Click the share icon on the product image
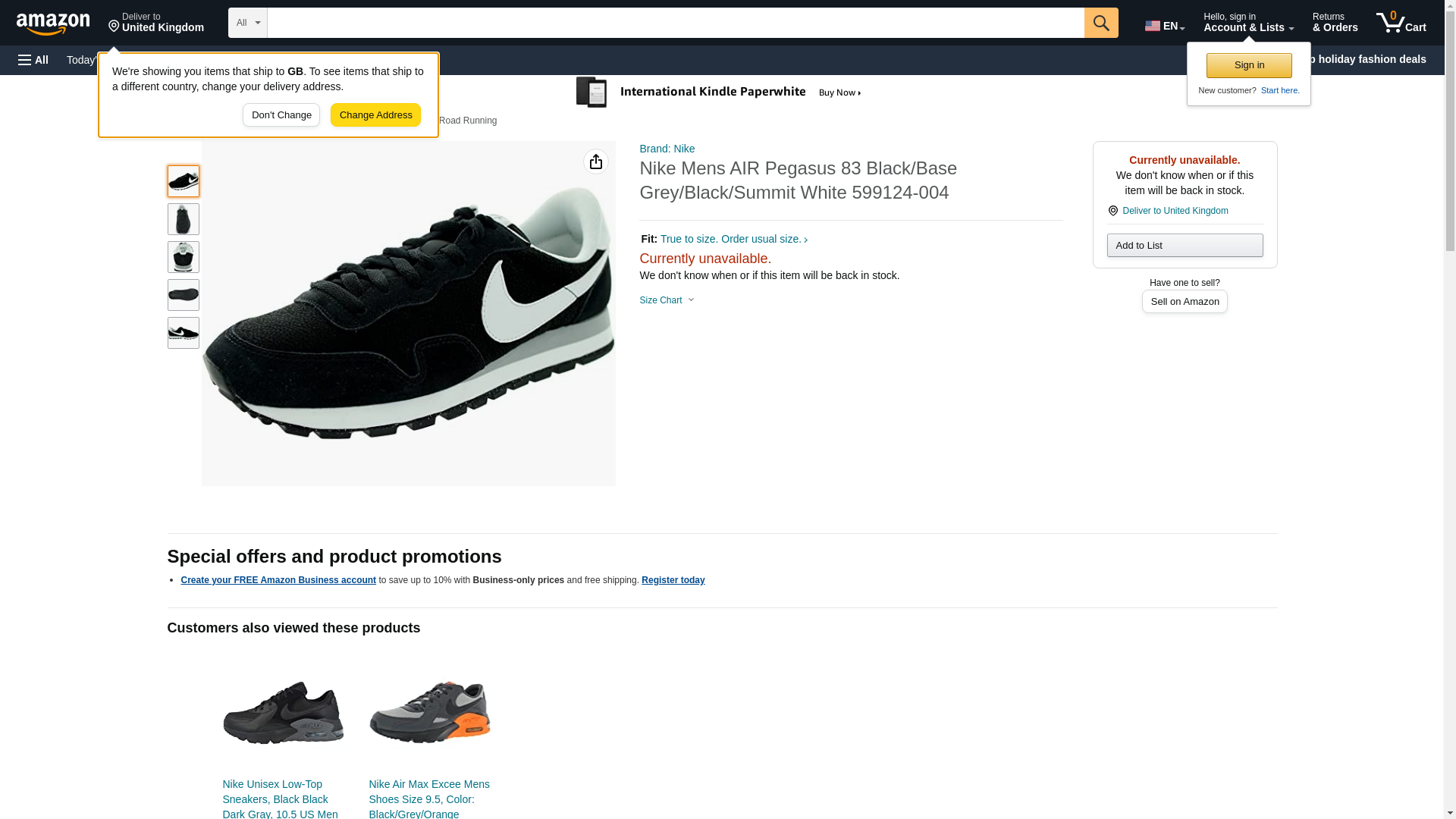 (x=596, y=162)
